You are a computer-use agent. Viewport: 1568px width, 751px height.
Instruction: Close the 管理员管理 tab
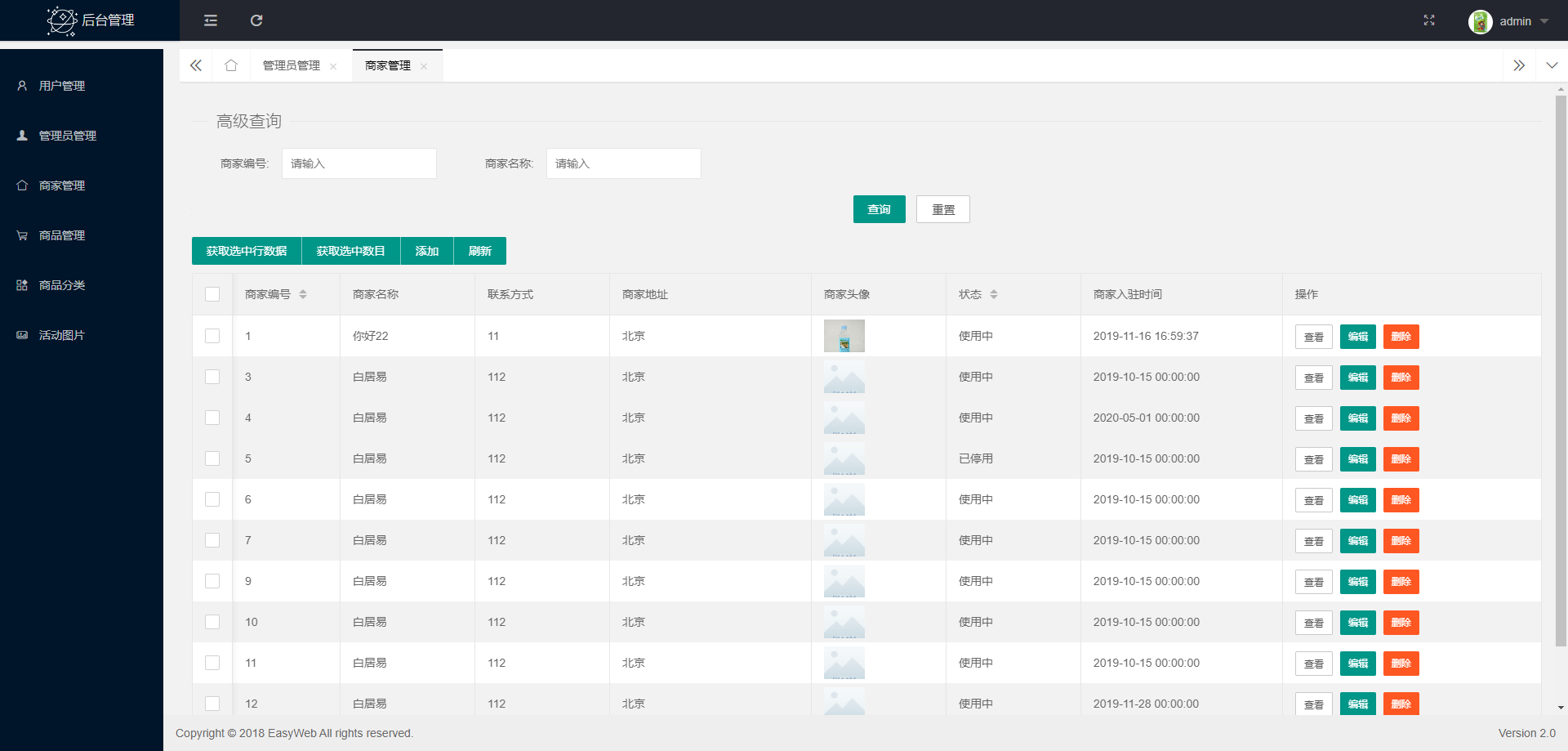coord(333,67)
